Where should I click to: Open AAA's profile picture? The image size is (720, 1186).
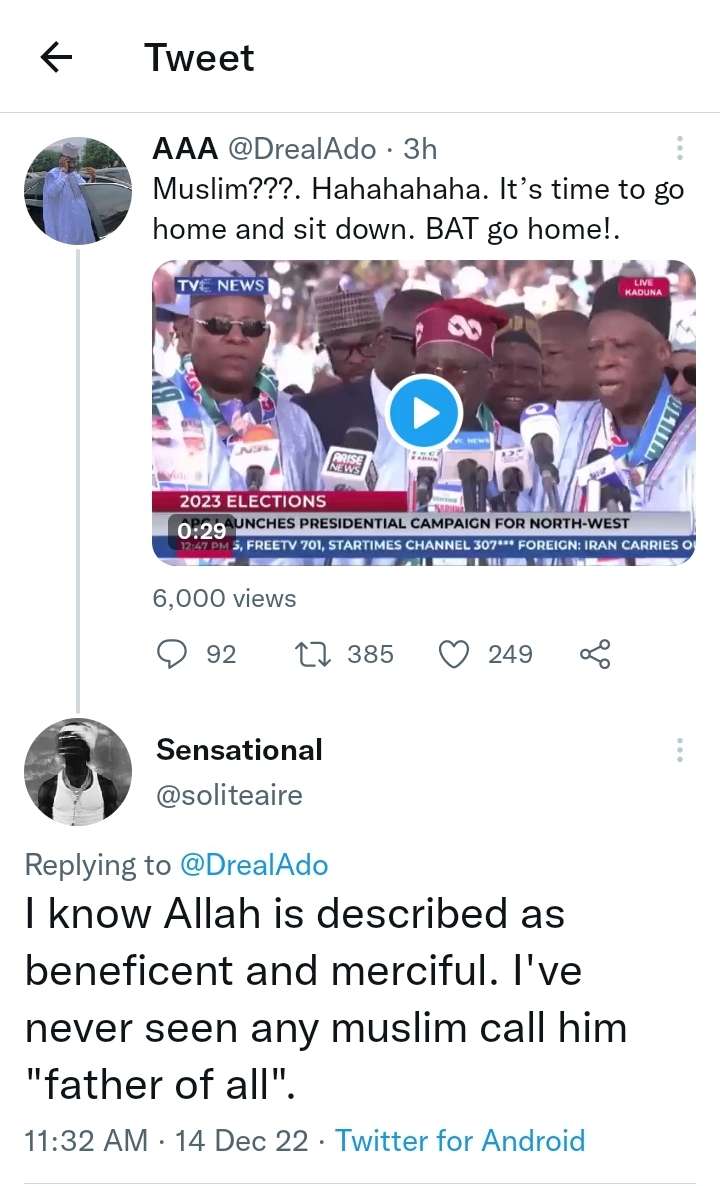pyautogui.click(x=78, y=191)
